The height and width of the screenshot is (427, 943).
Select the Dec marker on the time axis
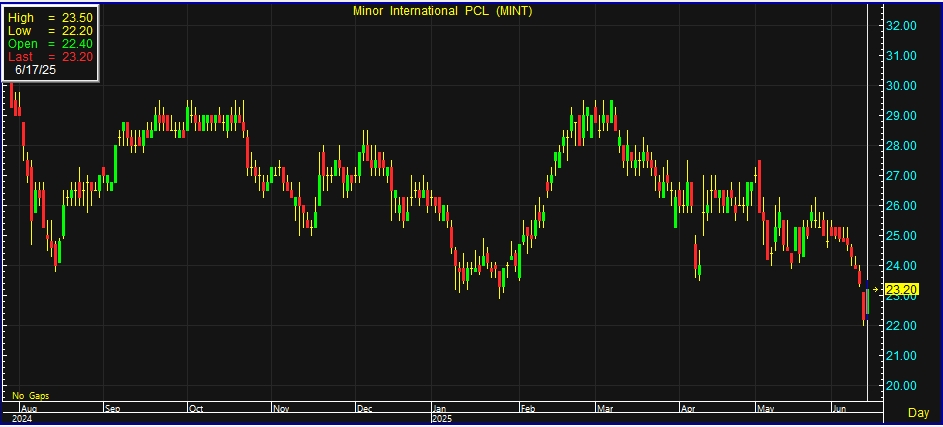[366, 409]
